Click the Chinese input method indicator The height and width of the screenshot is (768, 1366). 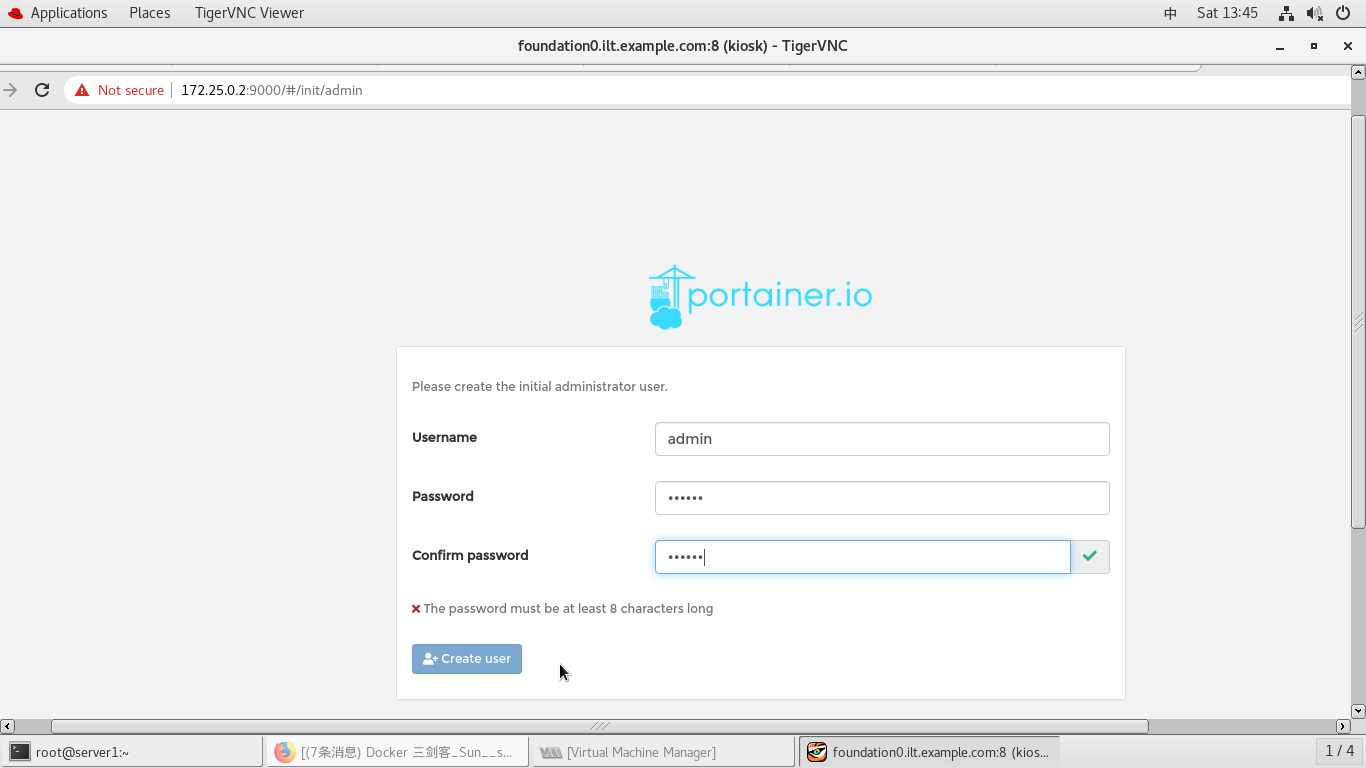pyautogui.click(x=1170, y=13)
